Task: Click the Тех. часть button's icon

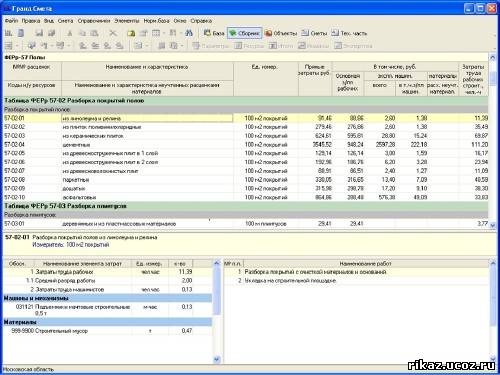Action: (335, 33)
